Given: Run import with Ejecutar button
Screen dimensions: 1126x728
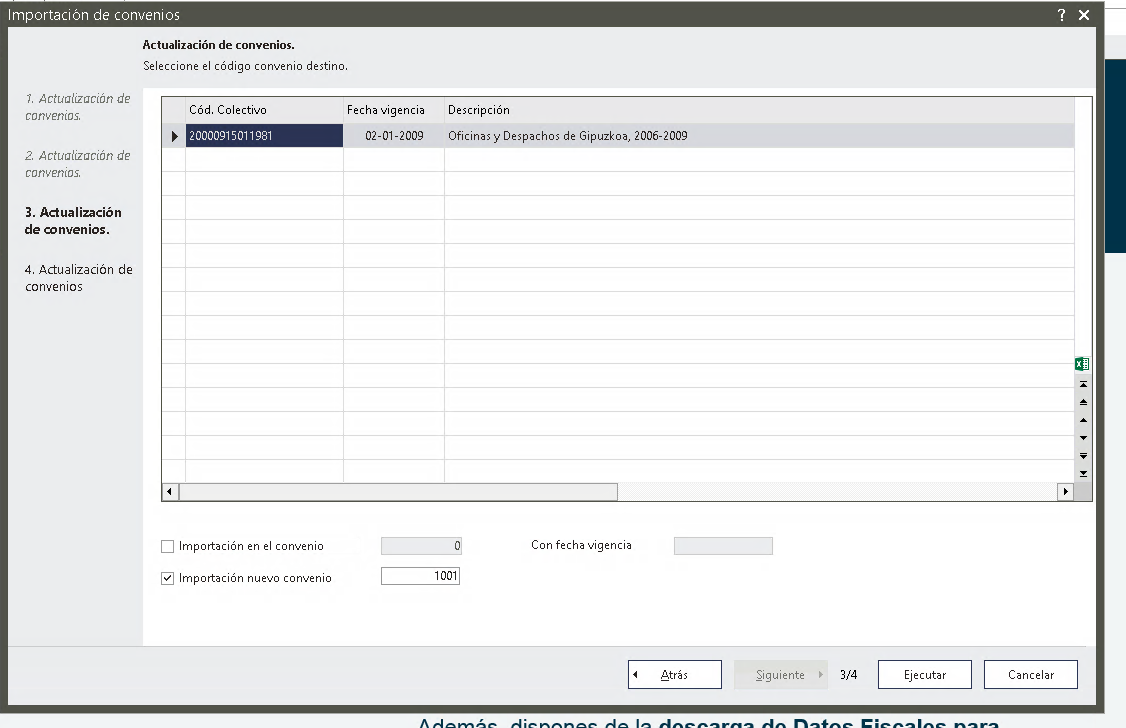Looking at the screenshot, I should pos(924,675).
